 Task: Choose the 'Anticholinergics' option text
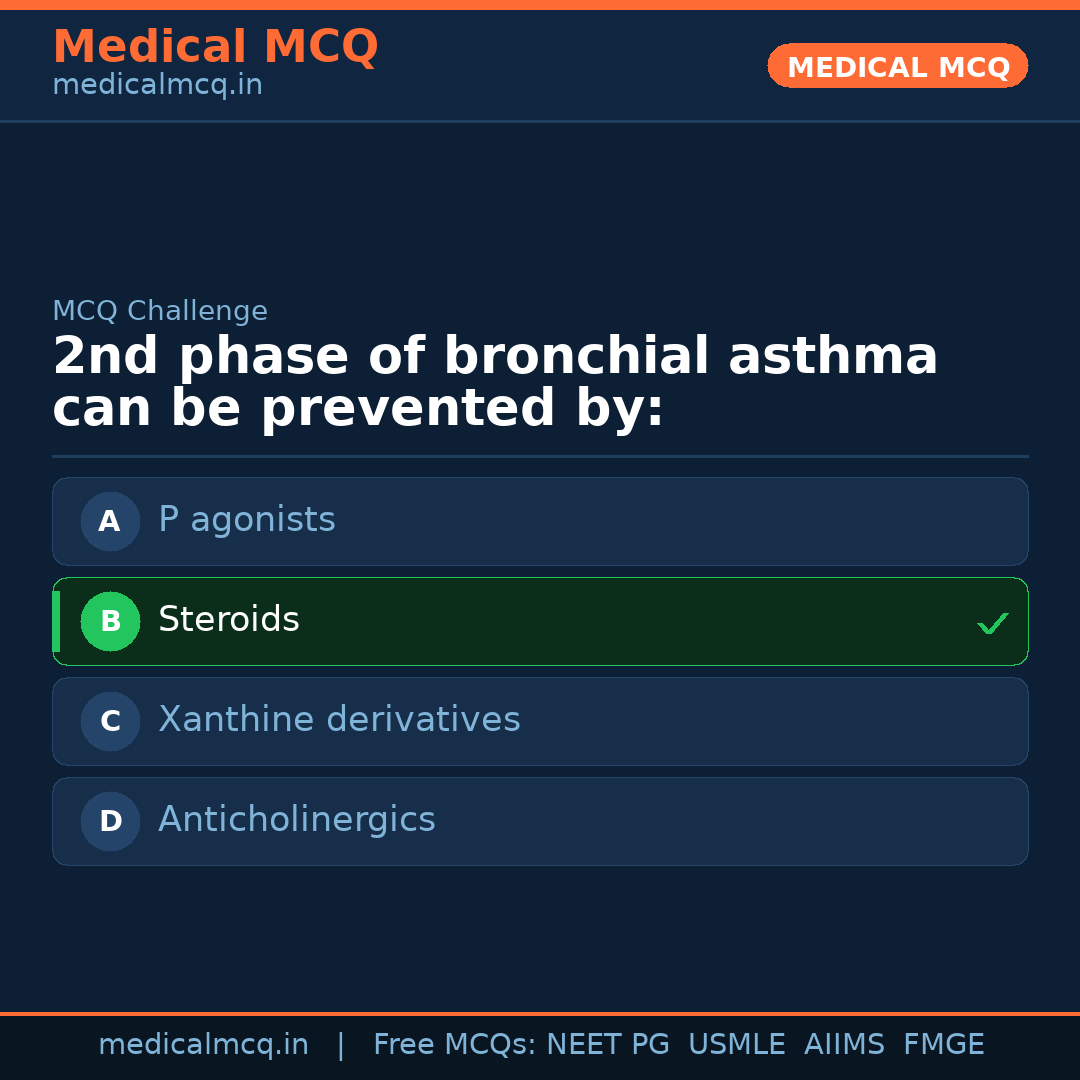click(297, 820)
